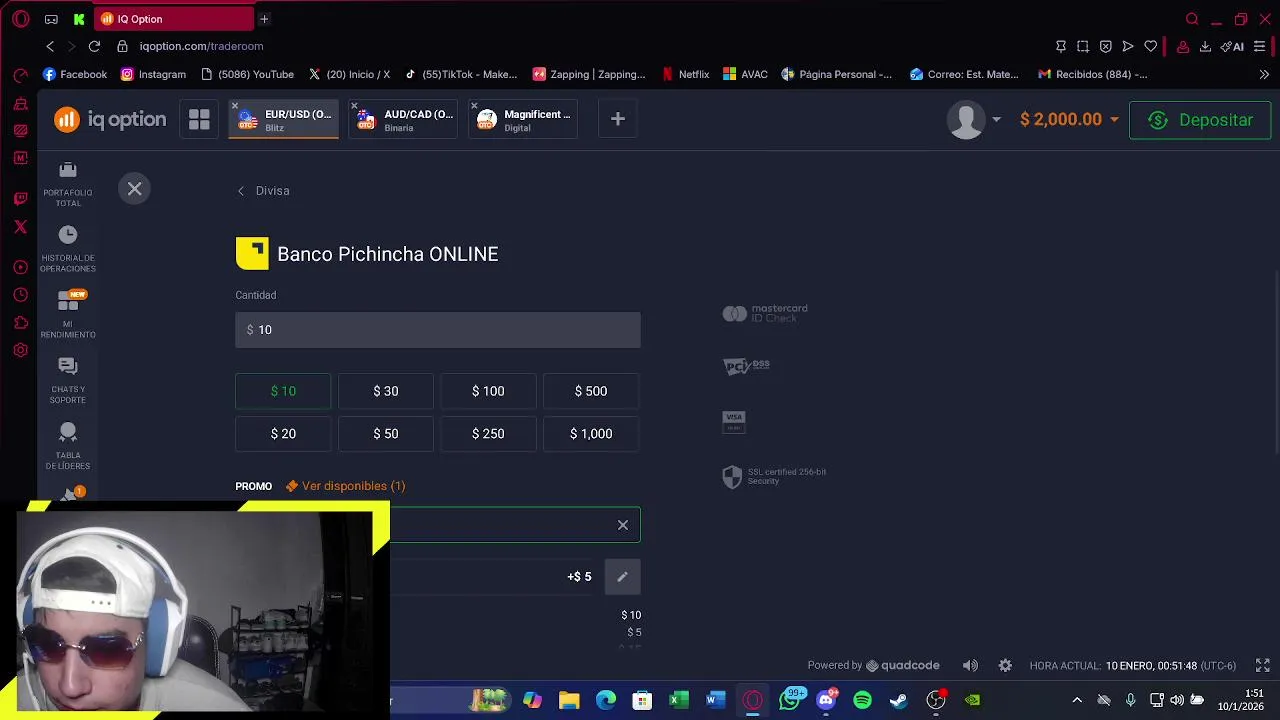Open the Portafolio Total sidebar panel
1280x720 pixels.
(68, 184)
